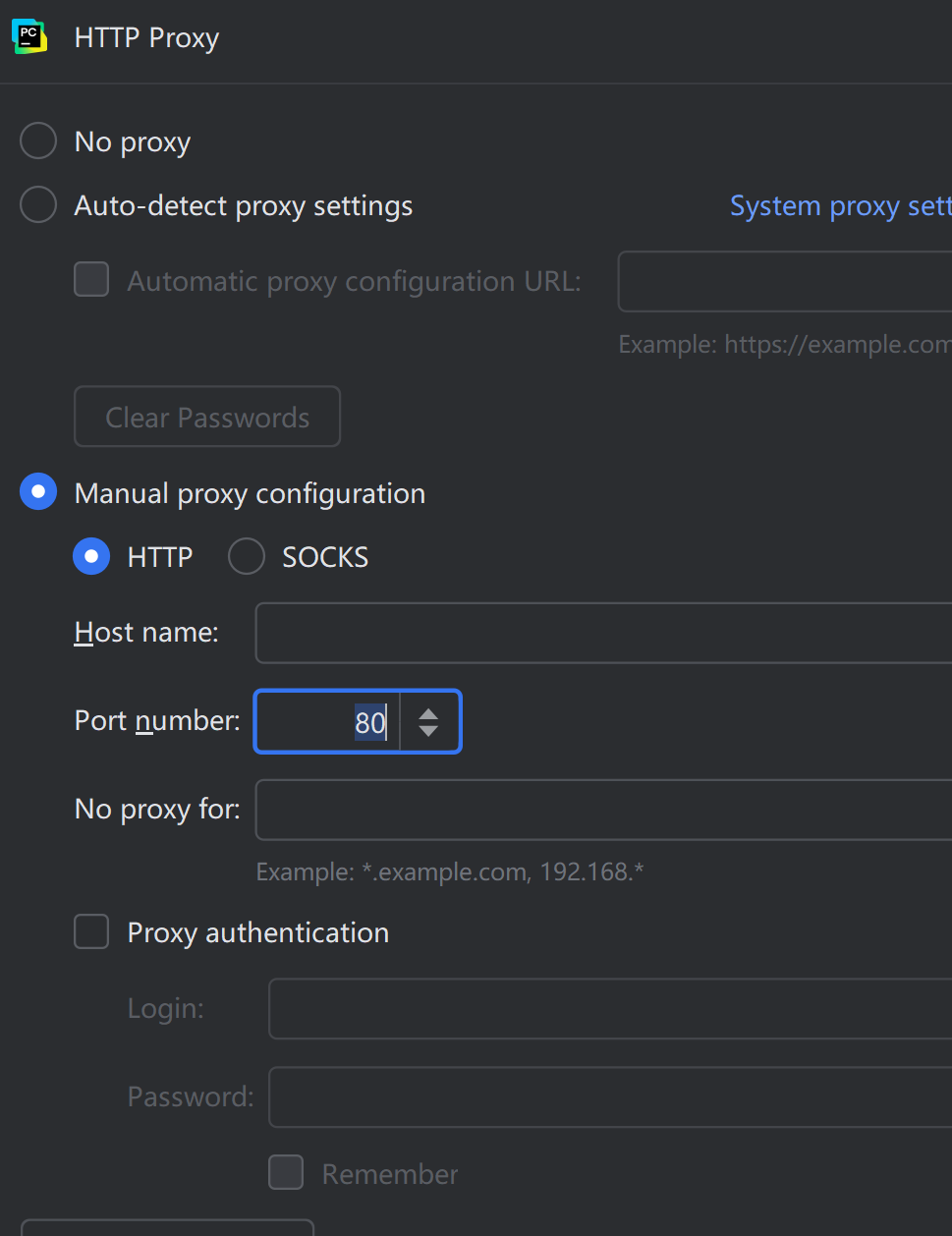Select Manual proxy configuration radio button
Screen dimensions: 952x1236
[38, 492]
